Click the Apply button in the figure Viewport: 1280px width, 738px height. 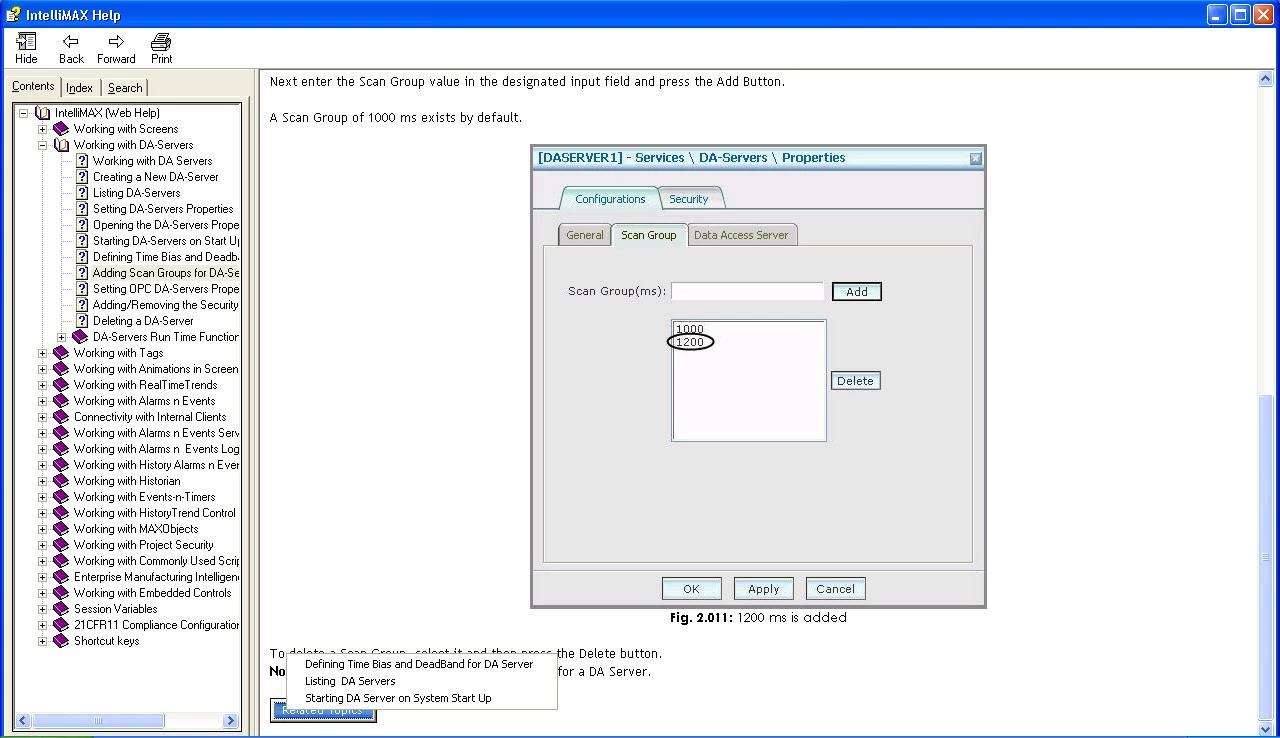(763, 589)
